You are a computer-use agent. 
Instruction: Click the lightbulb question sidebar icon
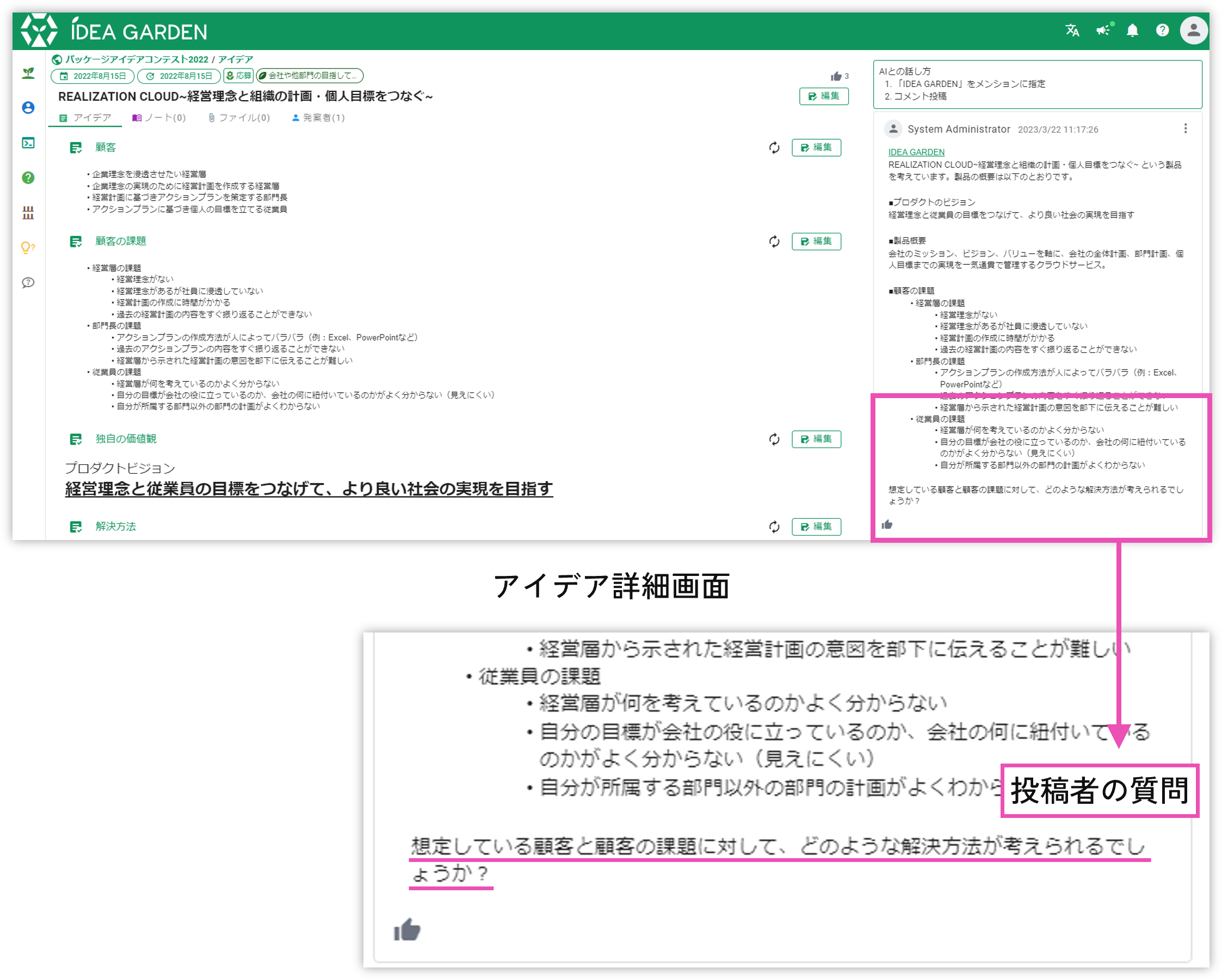[28, 247]
